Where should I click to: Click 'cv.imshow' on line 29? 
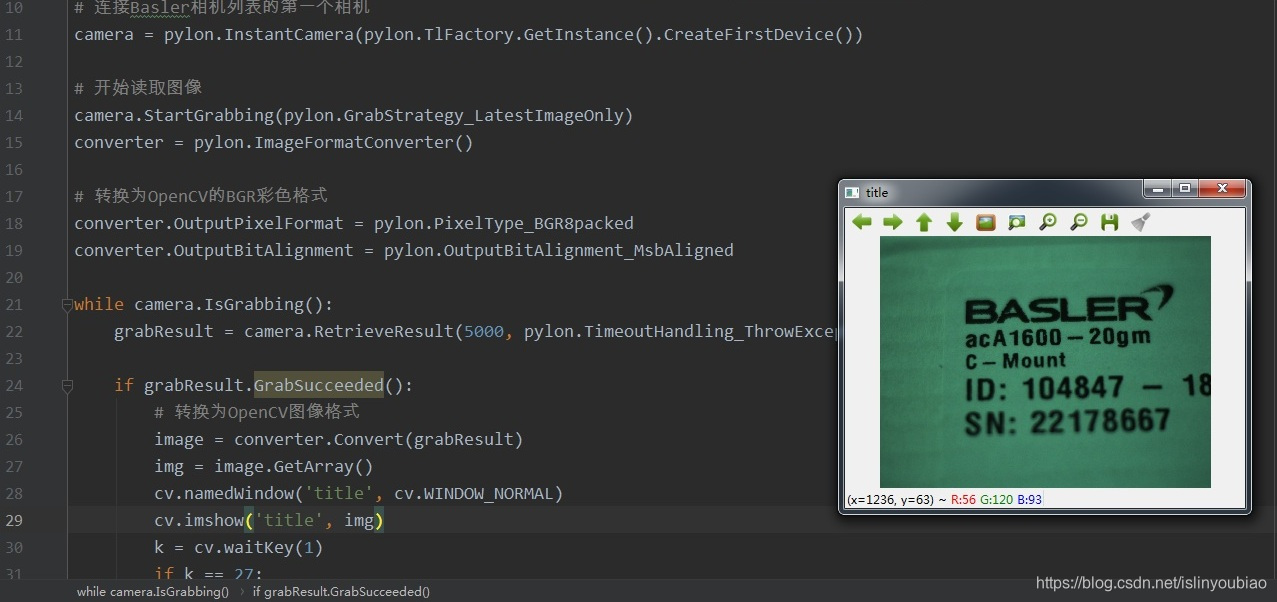(x=199, y=520)
